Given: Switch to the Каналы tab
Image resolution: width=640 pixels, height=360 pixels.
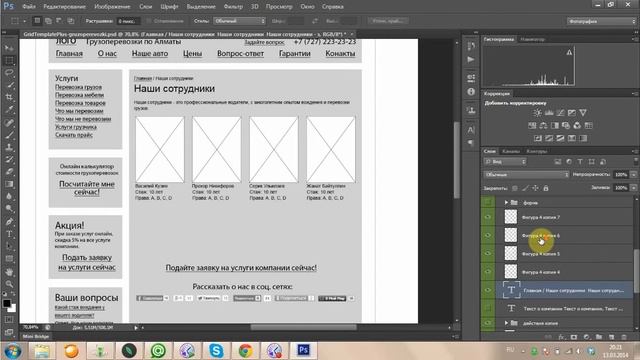Looking at the screenshot, I should [x=511, y=151].
